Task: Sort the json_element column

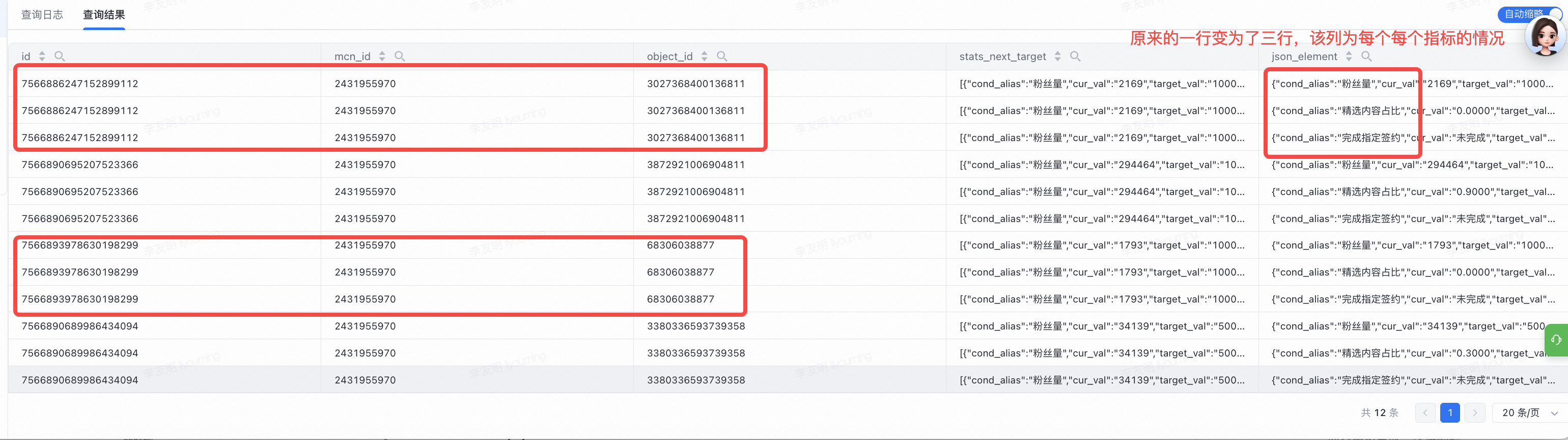Action: [x=1349, y=56]
